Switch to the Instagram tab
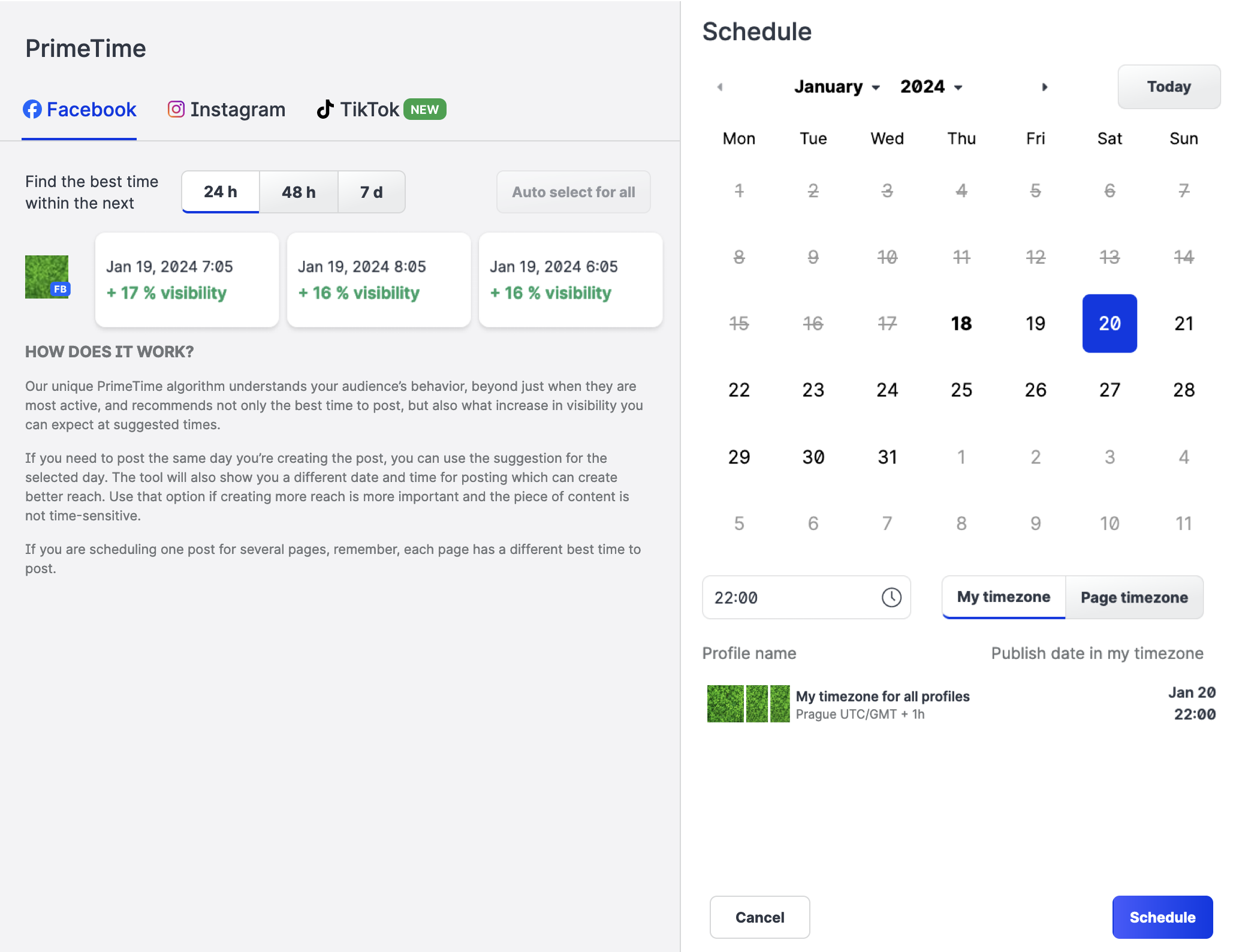 pos(226,109)
